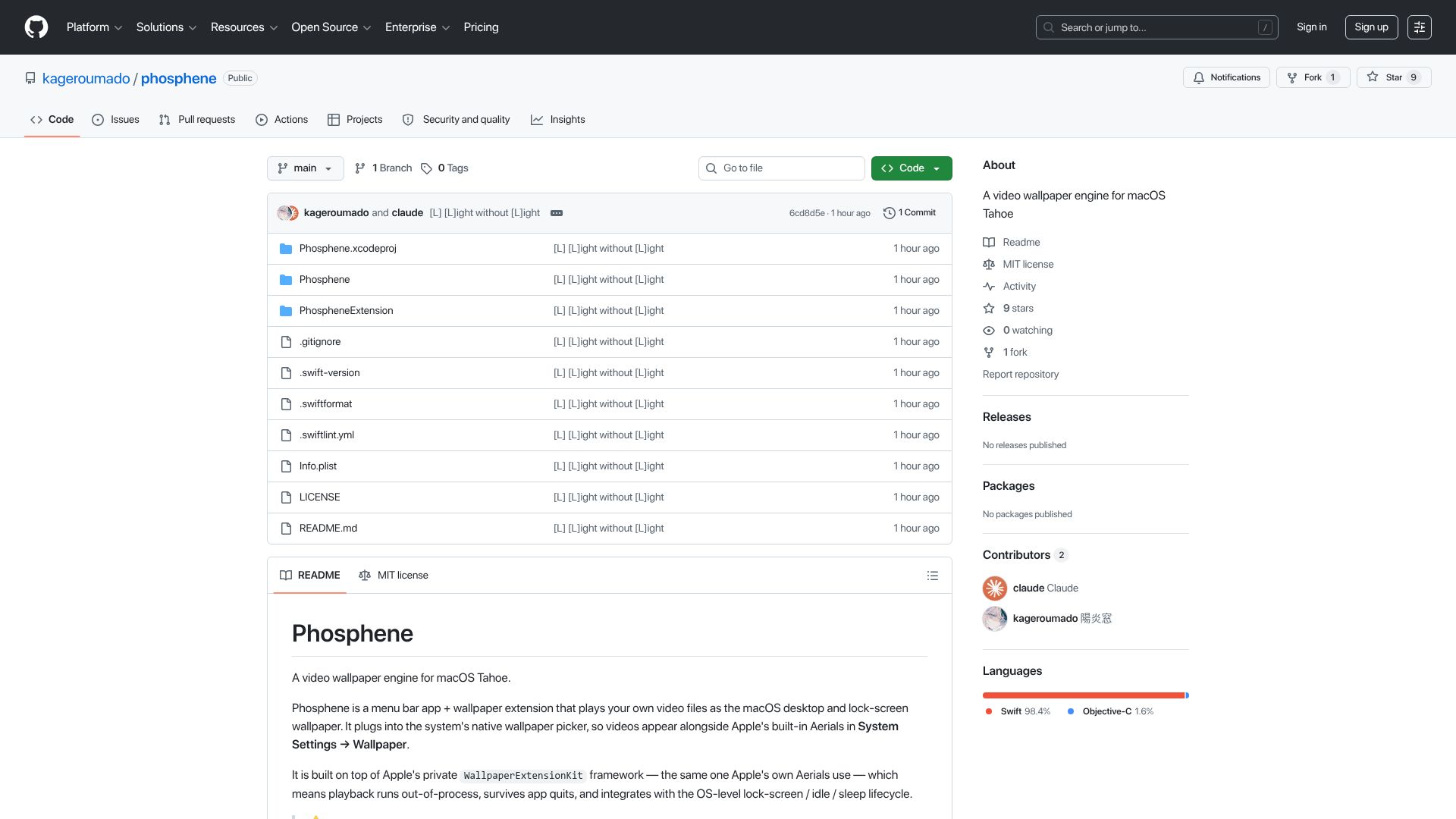Switch to the Issues tab
This screenshot has width=1456, height=819.
click(115, 120)
